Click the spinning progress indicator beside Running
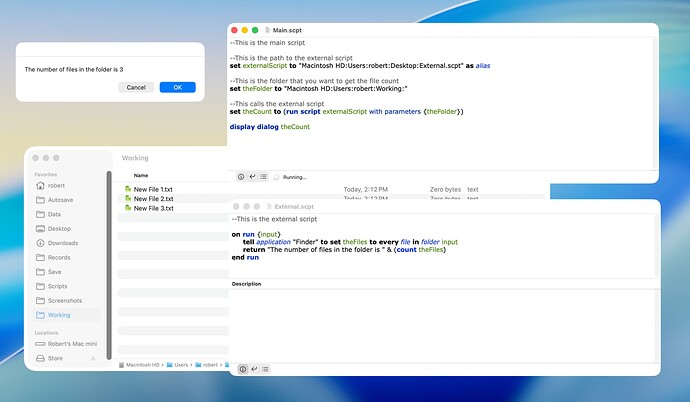690x402 pixels. tap(276, 177)
